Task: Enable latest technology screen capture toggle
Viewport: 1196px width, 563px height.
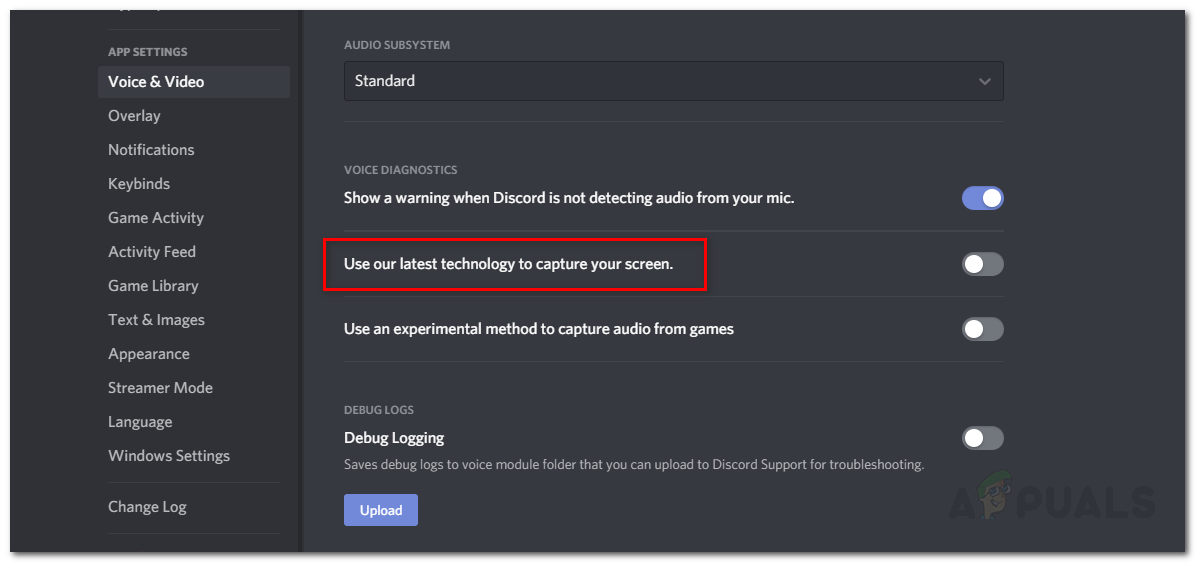Action: 982,264
